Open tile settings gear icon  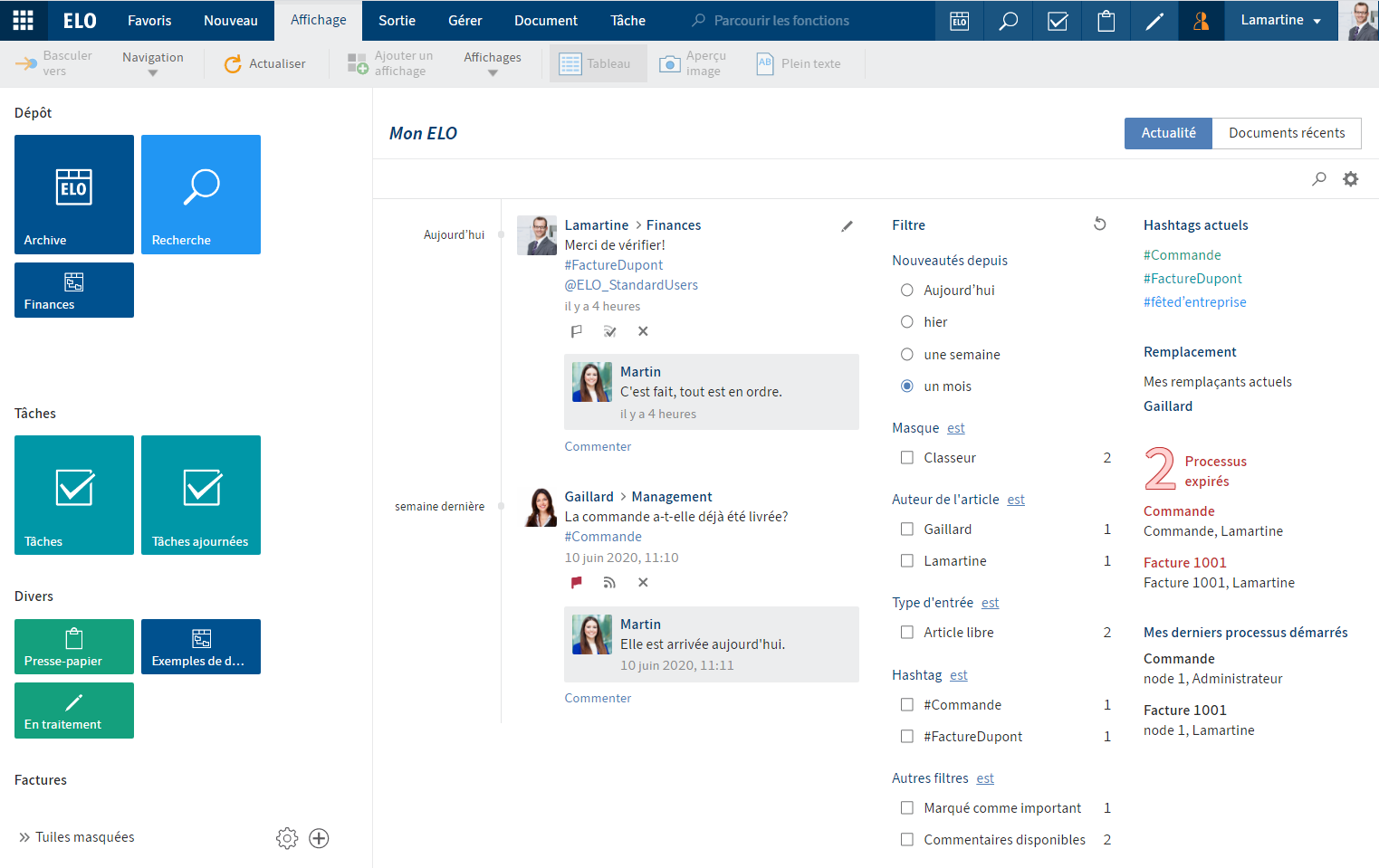287,838
